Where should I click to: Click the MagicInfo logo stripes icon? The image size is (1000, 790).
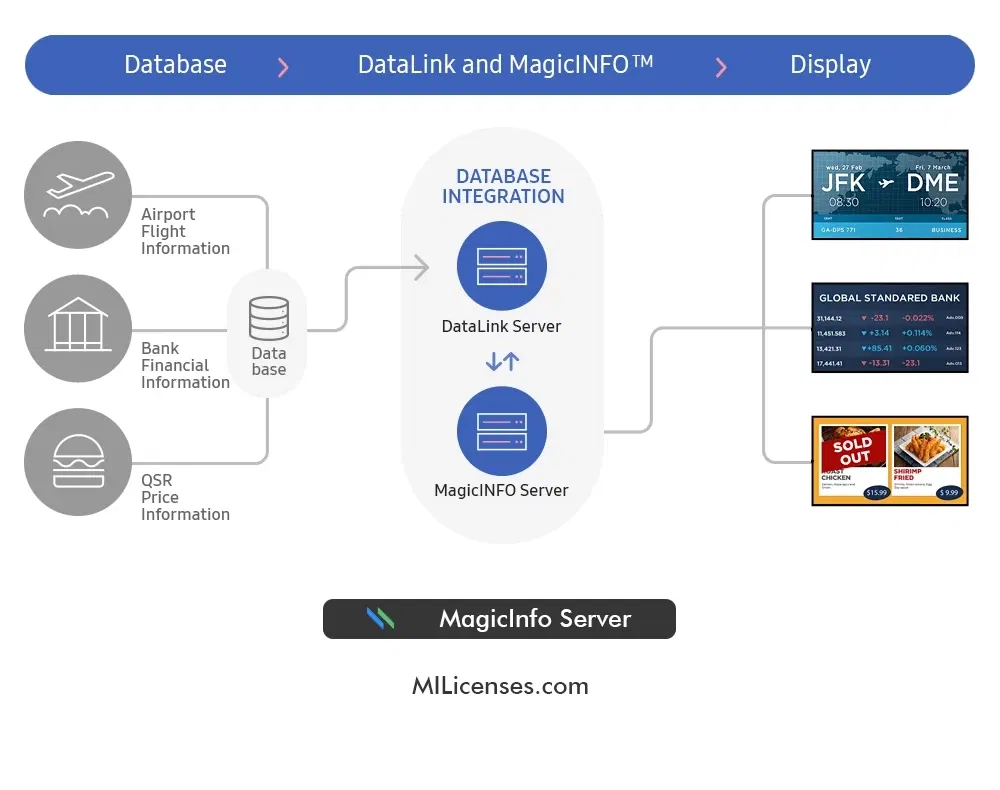(x=381, y=618)
